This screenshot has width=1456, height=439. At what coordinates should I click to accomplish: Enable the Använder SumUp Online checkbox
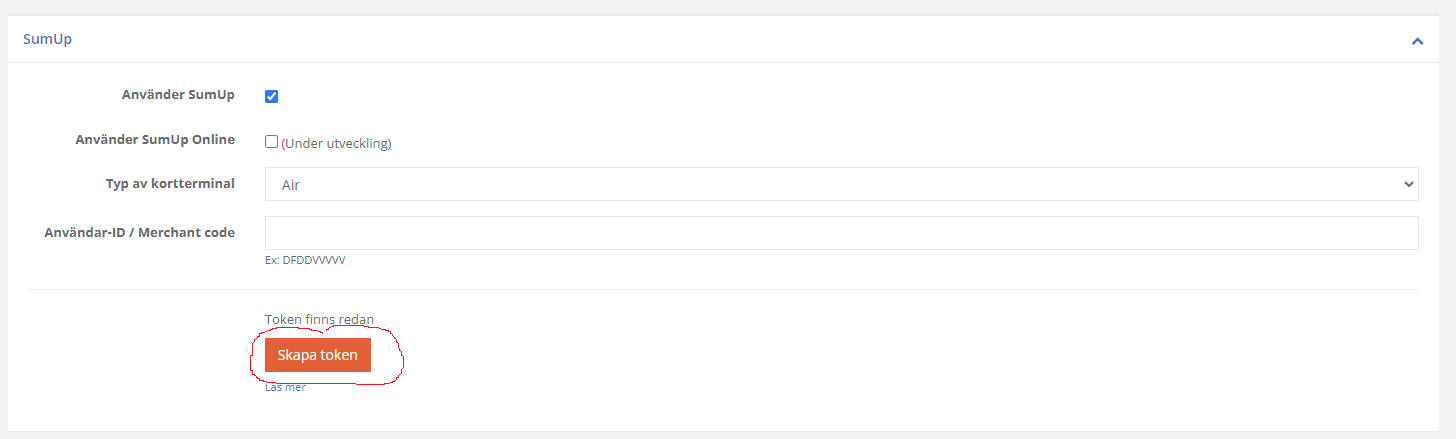[271, 142]
